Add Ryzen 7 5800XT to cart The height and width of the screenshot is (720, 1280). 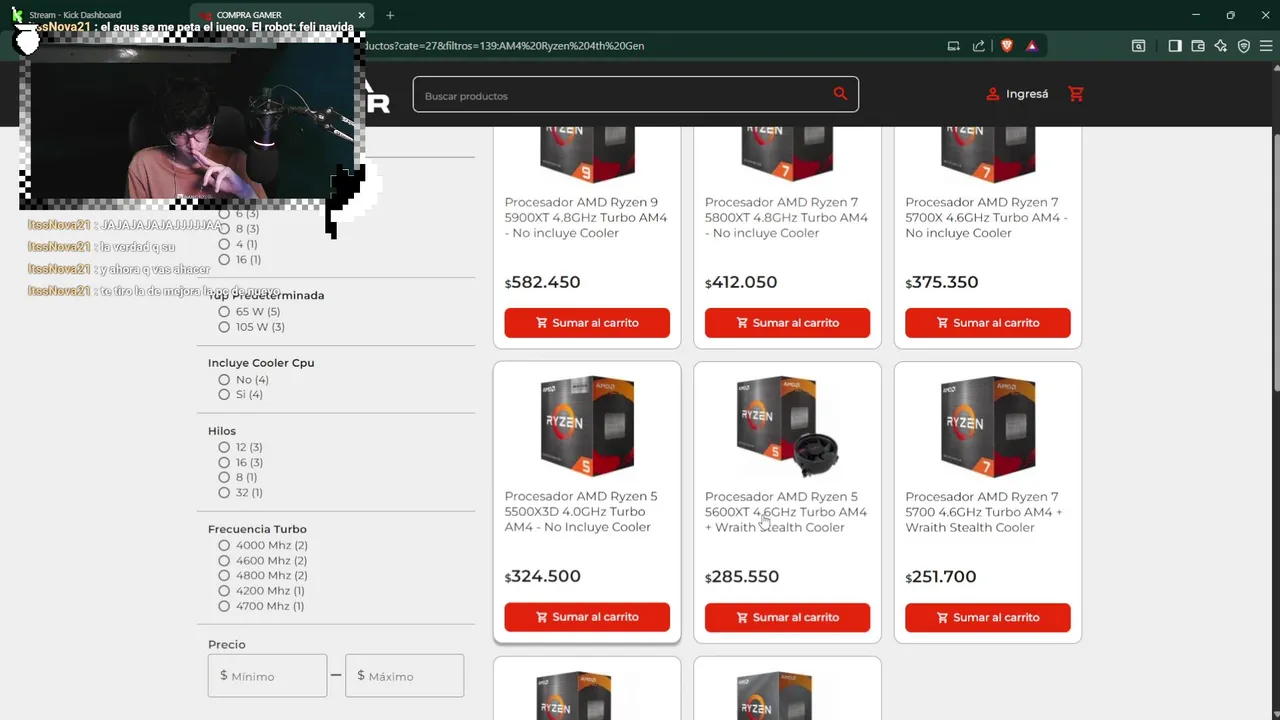click(787, 323)
